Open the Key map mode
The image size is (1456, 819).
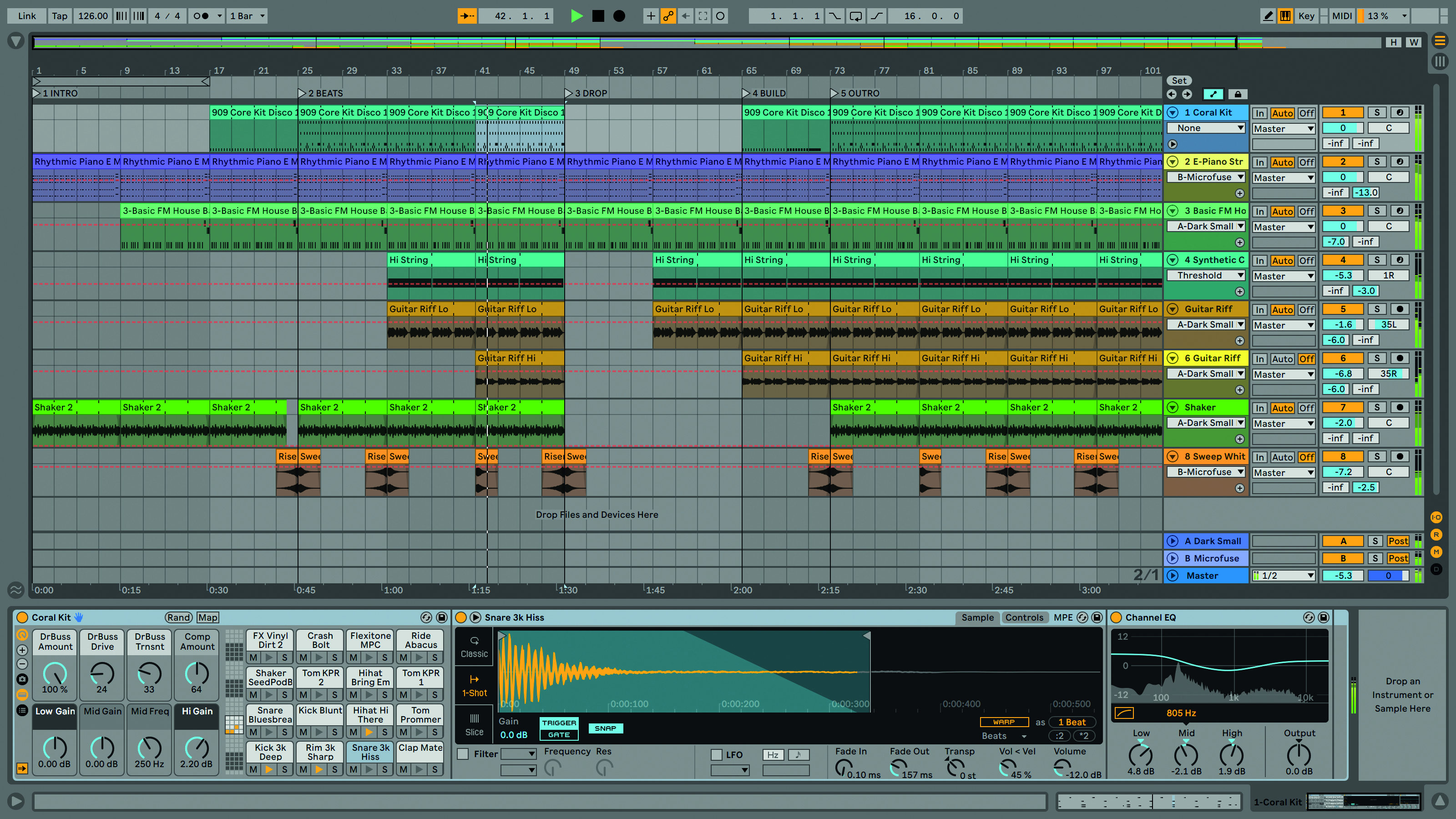click(x=1306, y=16)
